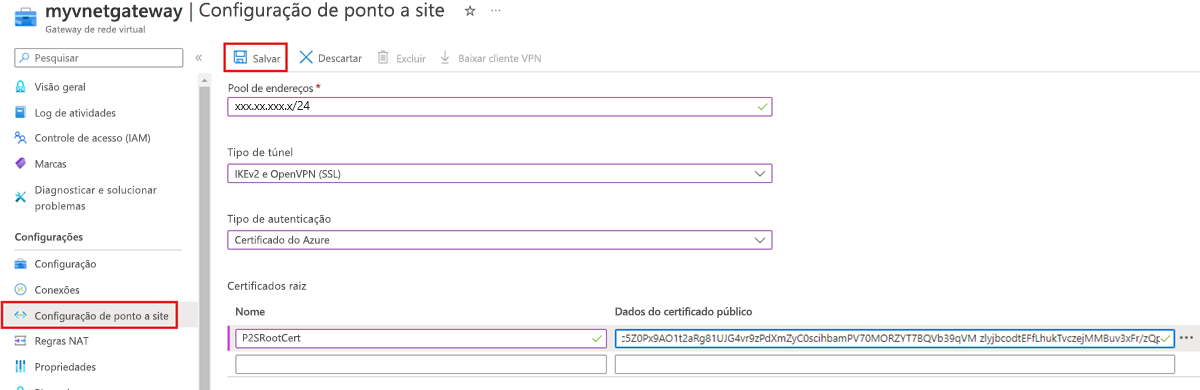This screenshot has height=390, width=1200.
Task: Click the P2SRootCert name field
Action: click(421, 338)
